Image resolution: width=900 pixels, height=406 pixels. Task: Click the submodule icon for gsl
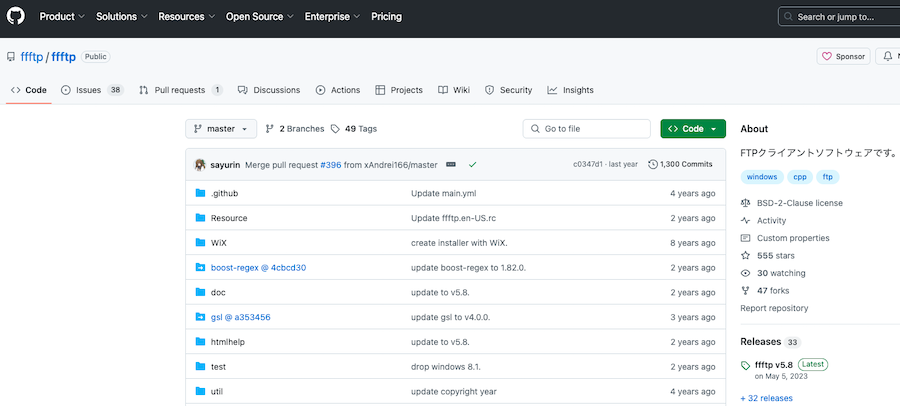pyautogui.click(x=200, y=317)
